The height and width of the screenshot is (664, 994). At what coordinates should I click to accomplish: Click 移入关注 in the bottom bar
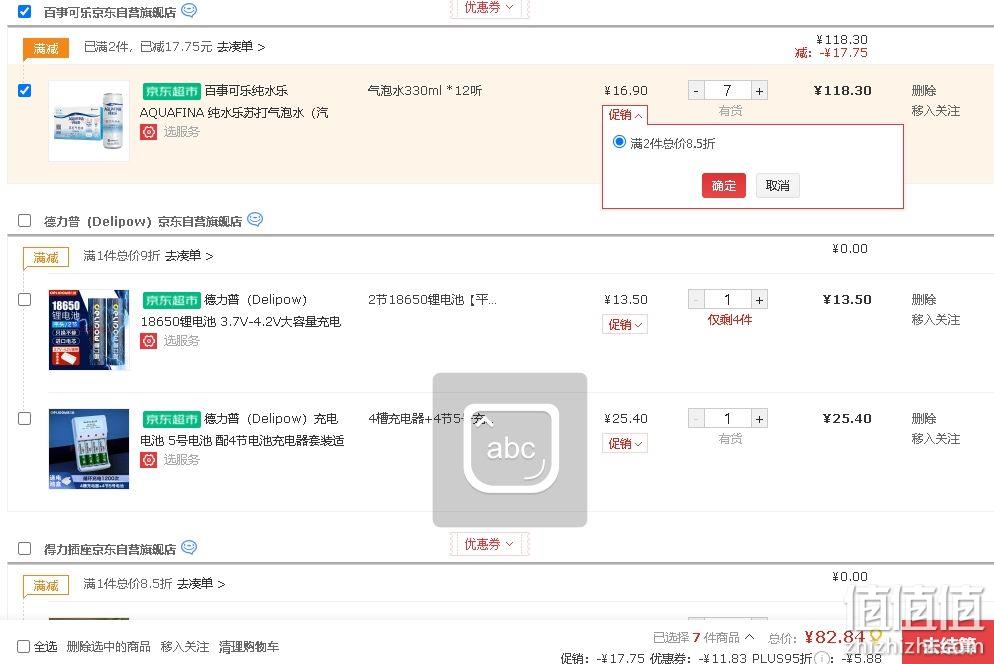coord(184,646)
